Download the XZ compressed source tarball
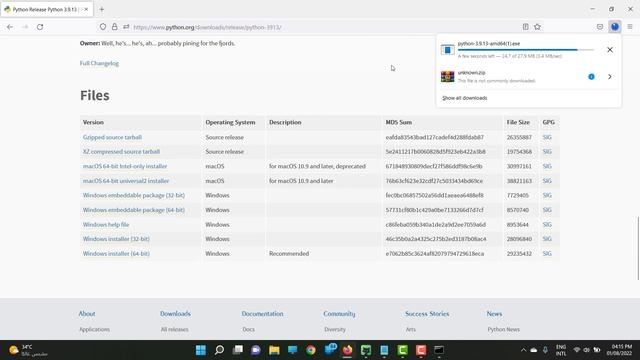The height and width of the screenshot is (360, 640). click(121, 151)
